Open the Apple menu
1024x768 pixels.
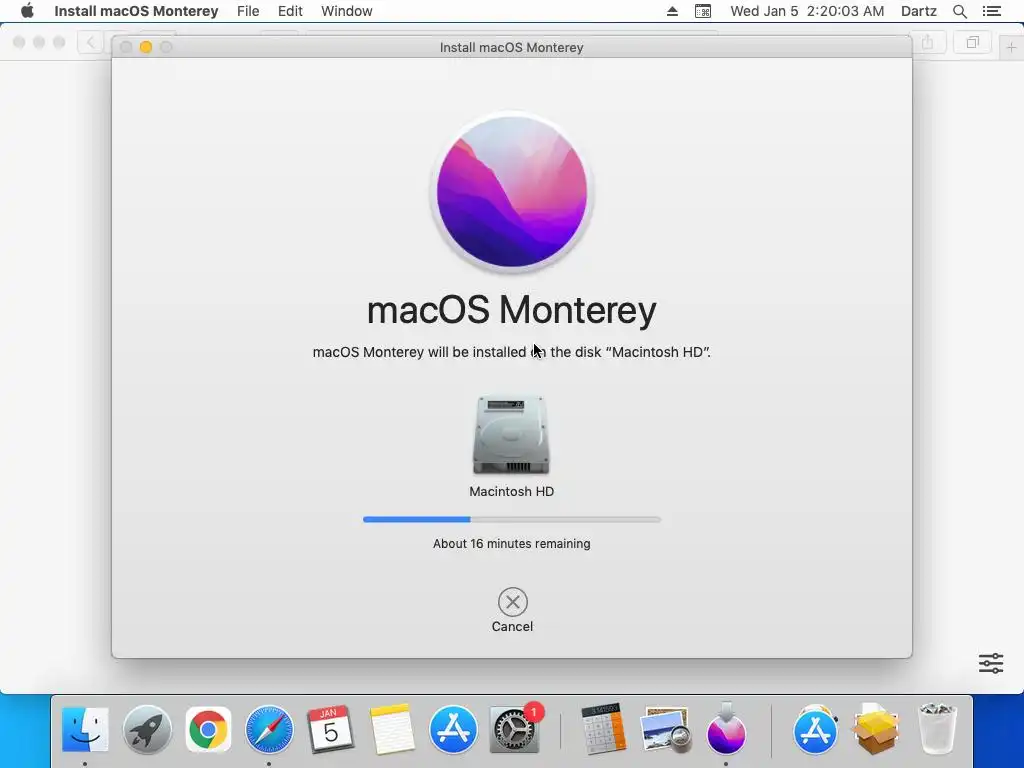click(x=27, y=11)
